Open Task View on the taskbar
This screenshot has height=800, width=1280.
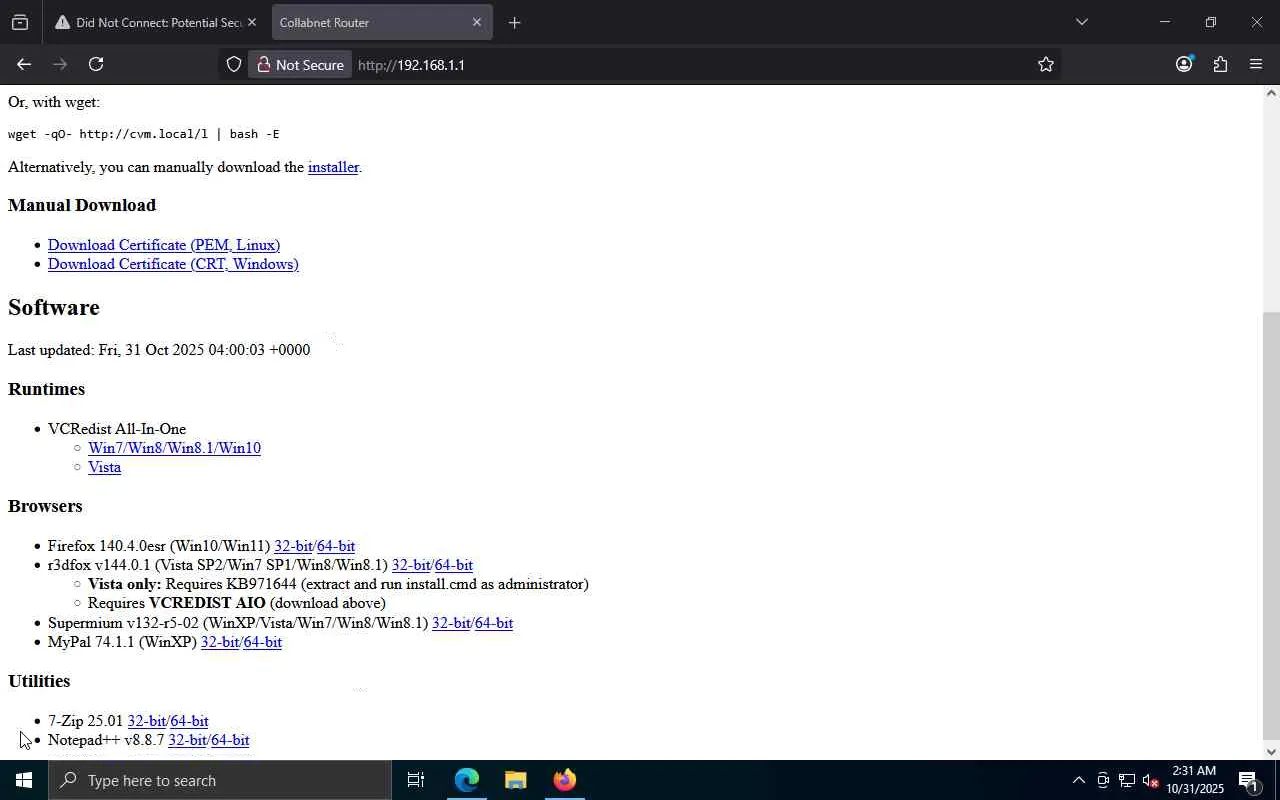[x=416, y=780]
